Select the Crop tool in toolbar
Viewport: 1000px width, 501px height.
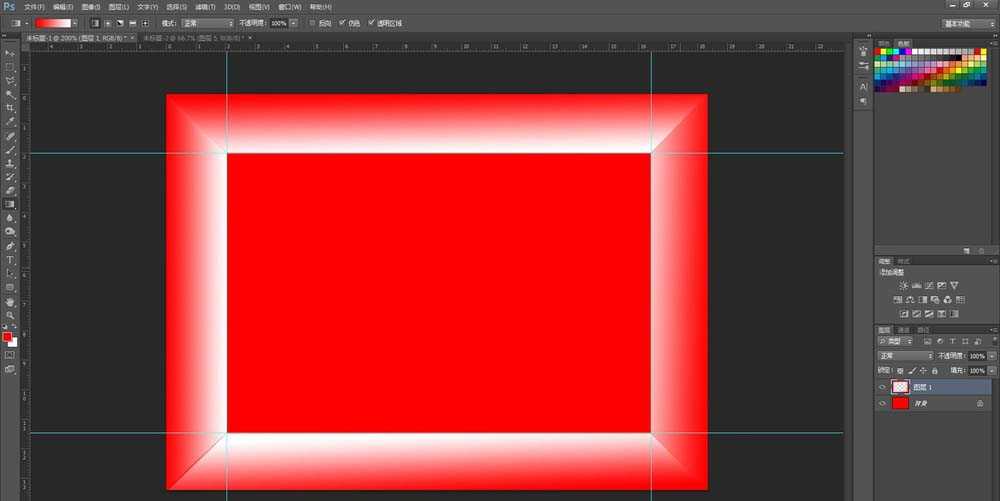[x=10, y=108]
